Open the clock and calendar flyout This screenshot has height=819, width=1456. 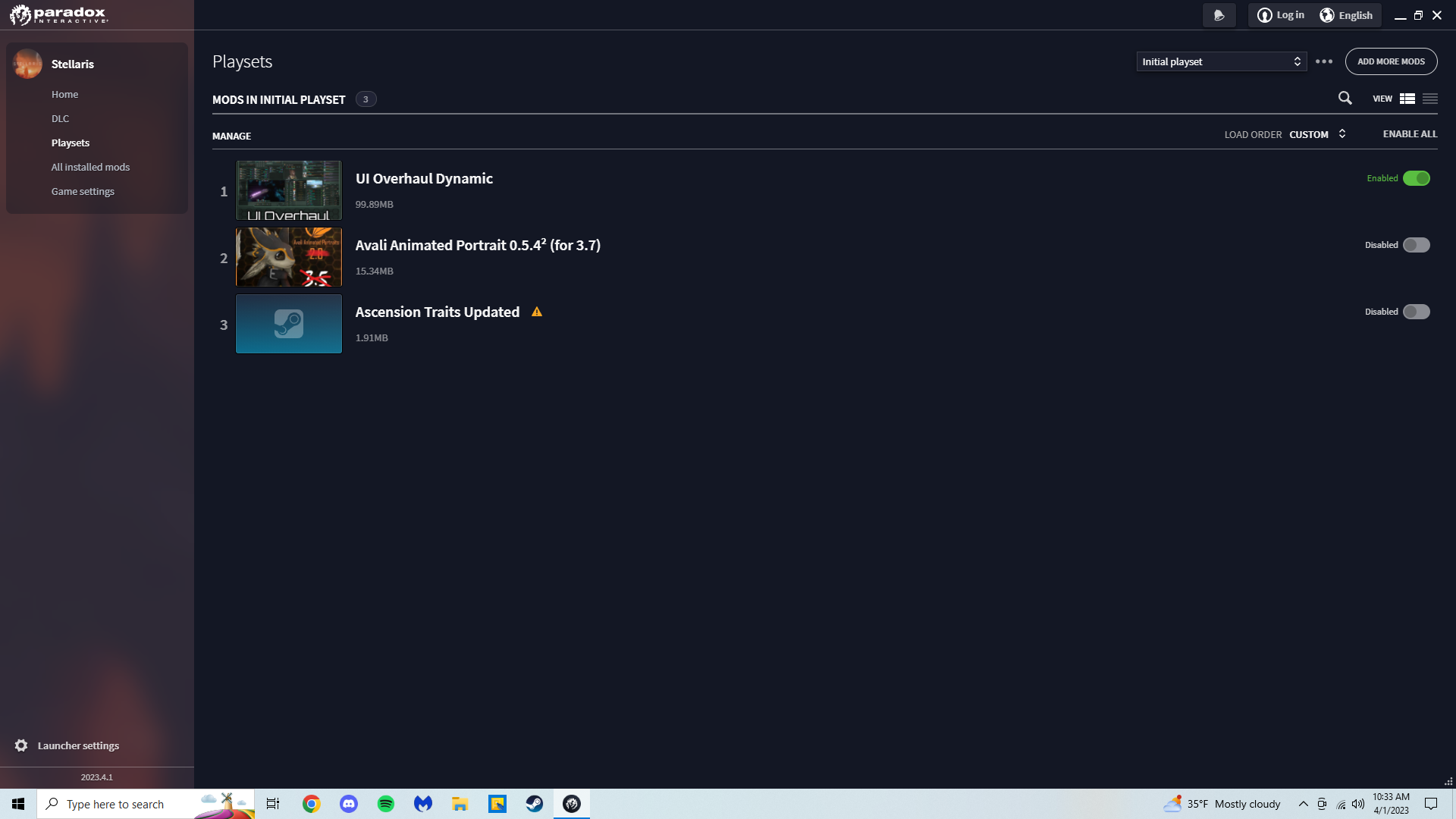pyautogui.click(x=1392, y=804)
